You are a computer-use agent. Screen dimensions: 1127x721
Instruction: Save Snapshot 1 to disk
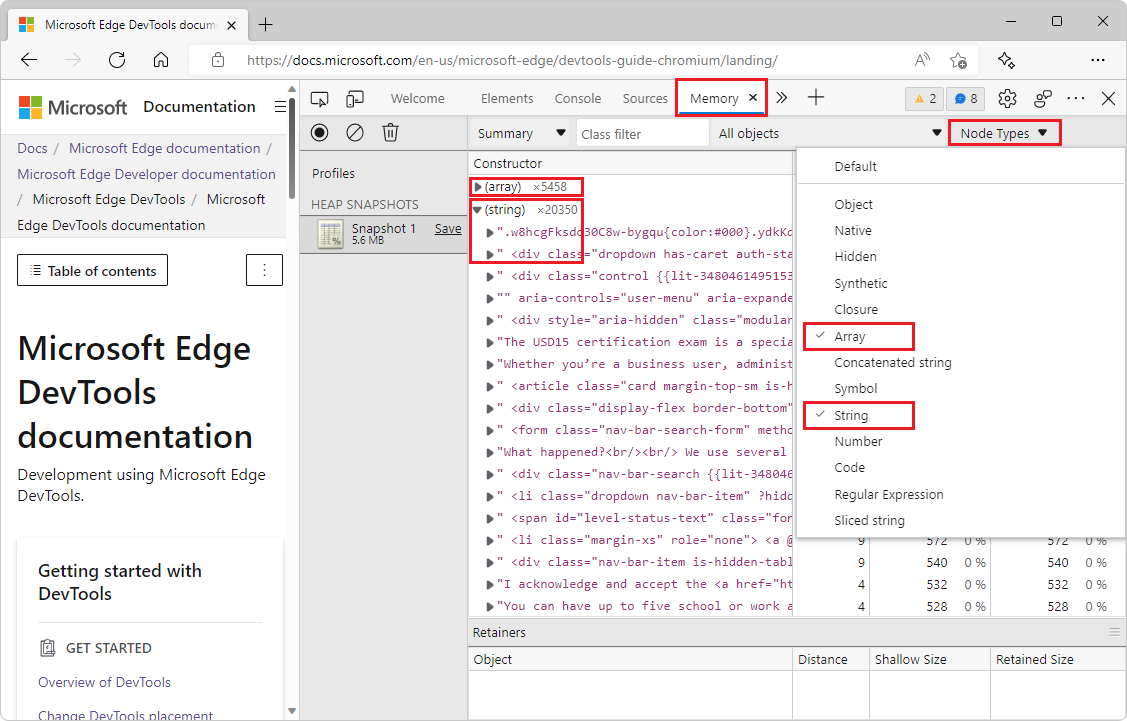[447, 228]
